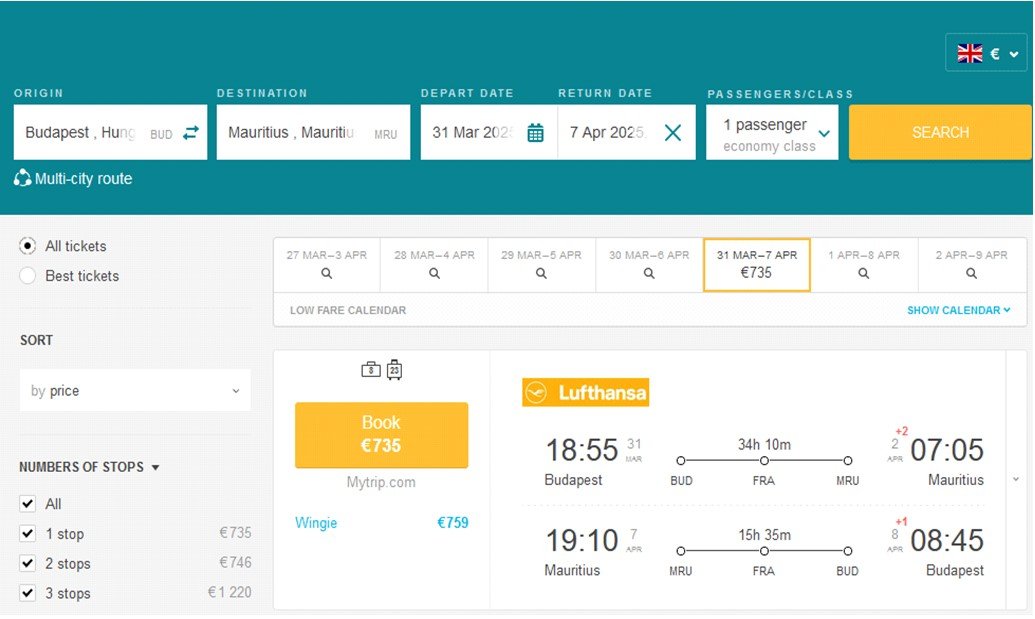Open the depart date calendar icon
Screen dimensions: 1035x619
(x=535, y=133)
